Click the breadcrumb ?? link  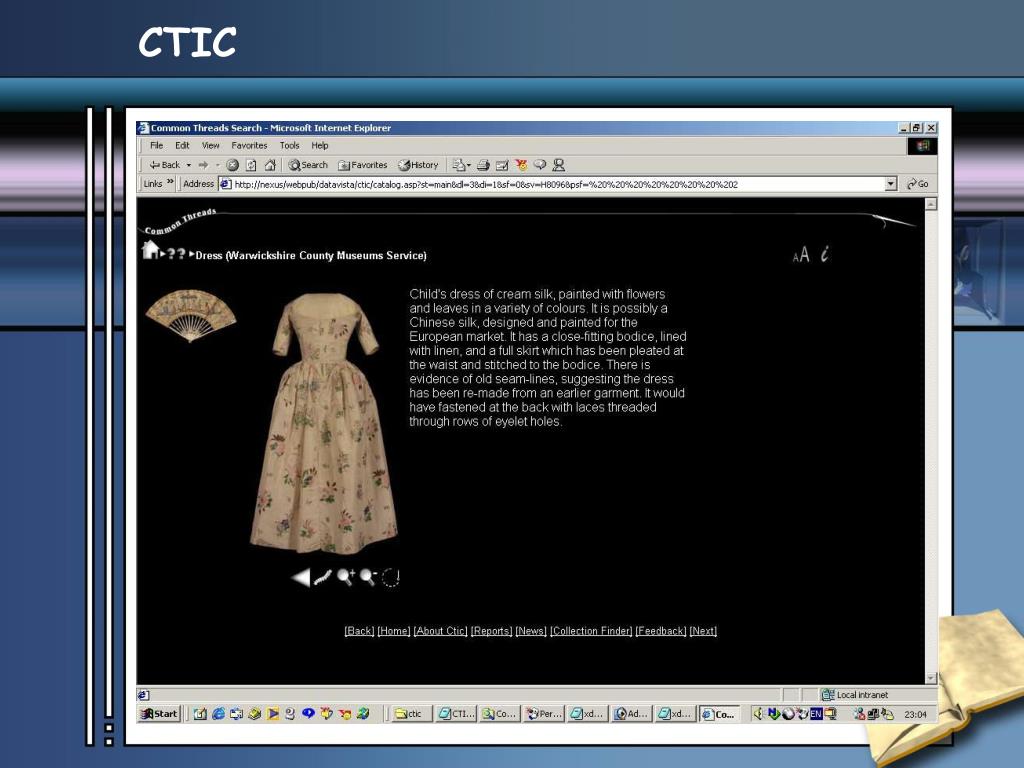tap(176, 254)
